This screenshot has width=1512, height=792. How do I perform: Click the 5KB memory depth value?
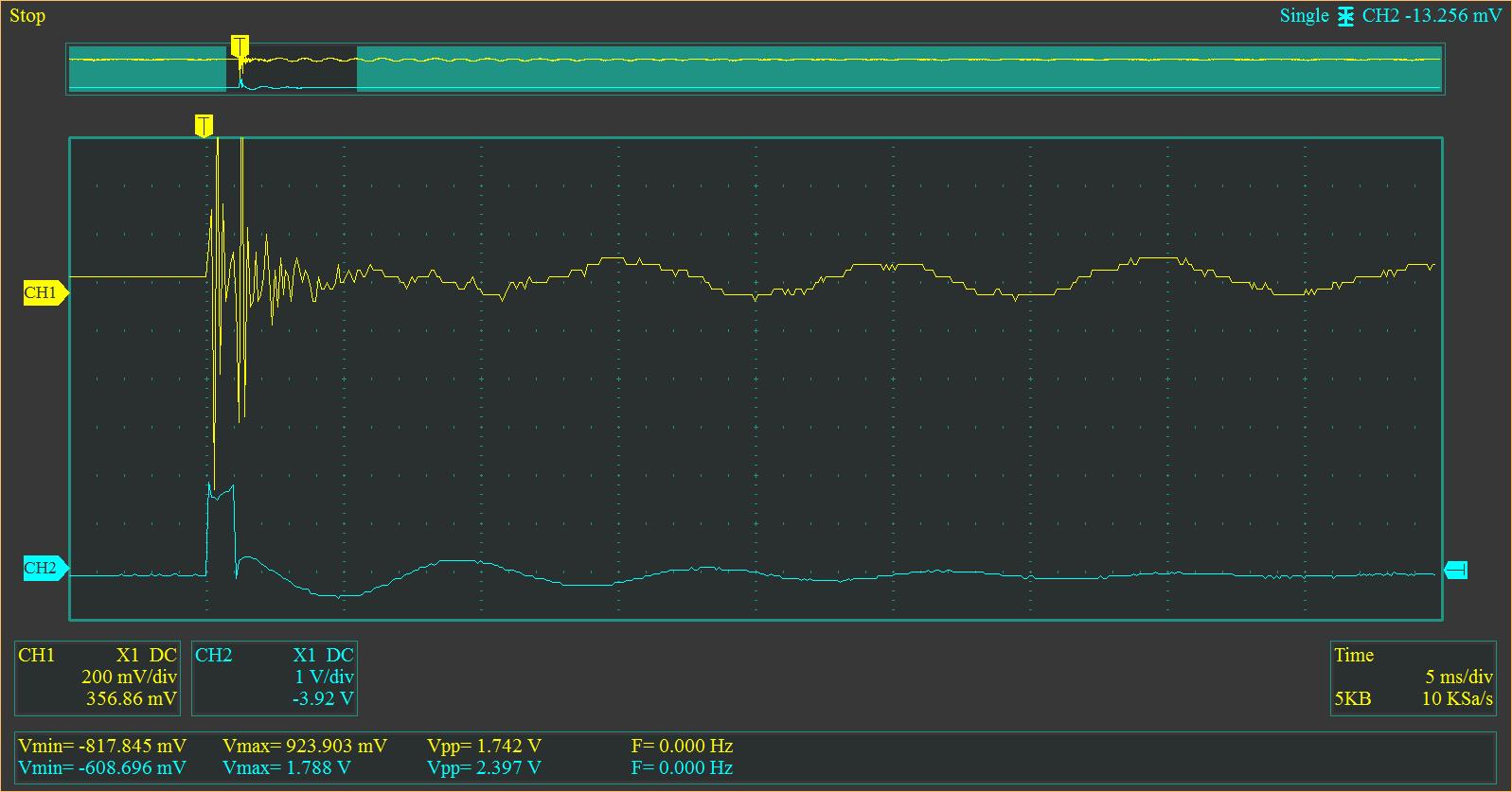(x=1352, y=699)
